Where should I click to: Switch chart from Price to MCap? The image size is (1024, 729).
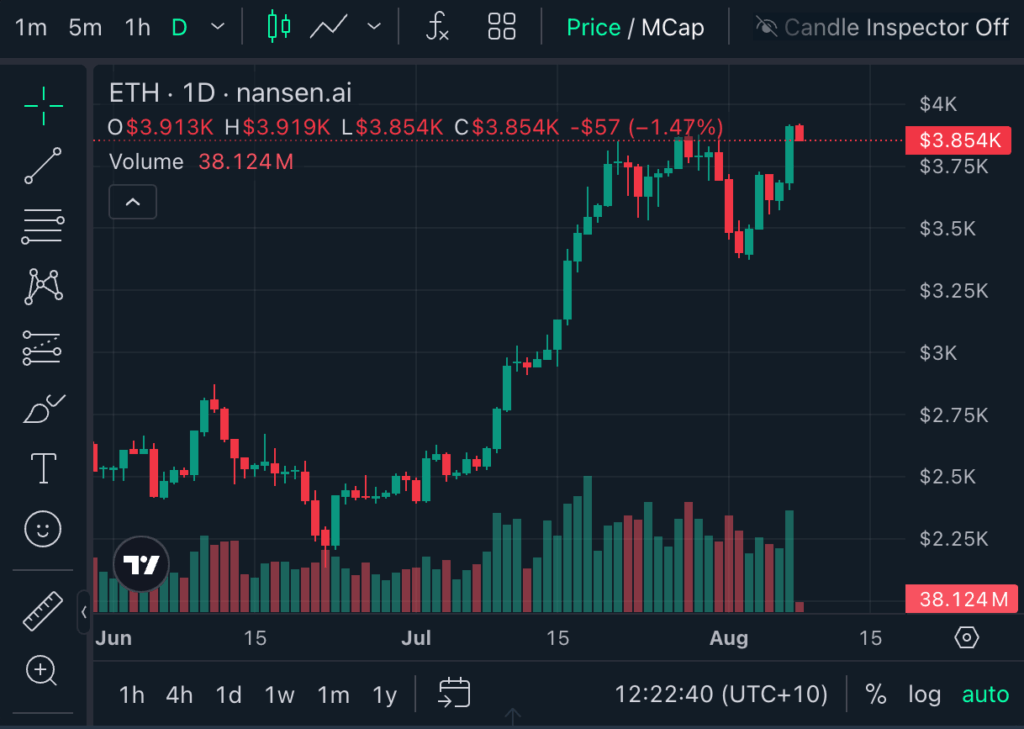tap(676, 27)
